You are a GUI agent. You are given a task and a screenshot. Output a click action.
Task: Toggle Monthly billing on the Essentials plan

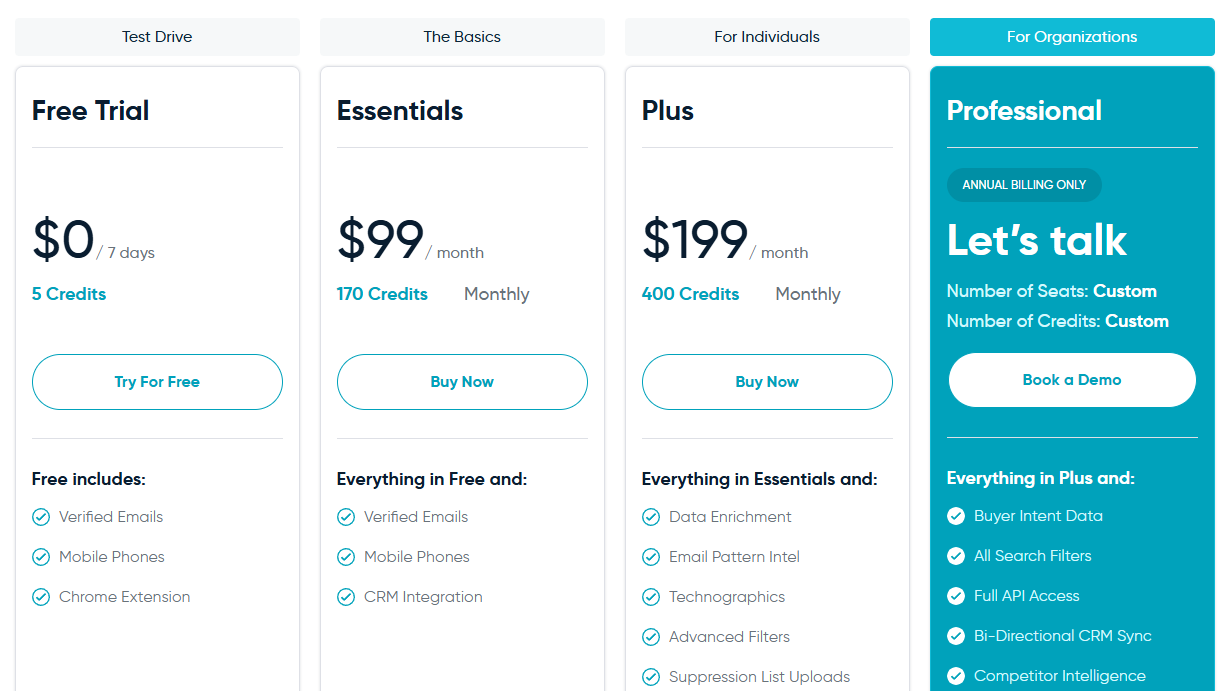tap(496, 294)
